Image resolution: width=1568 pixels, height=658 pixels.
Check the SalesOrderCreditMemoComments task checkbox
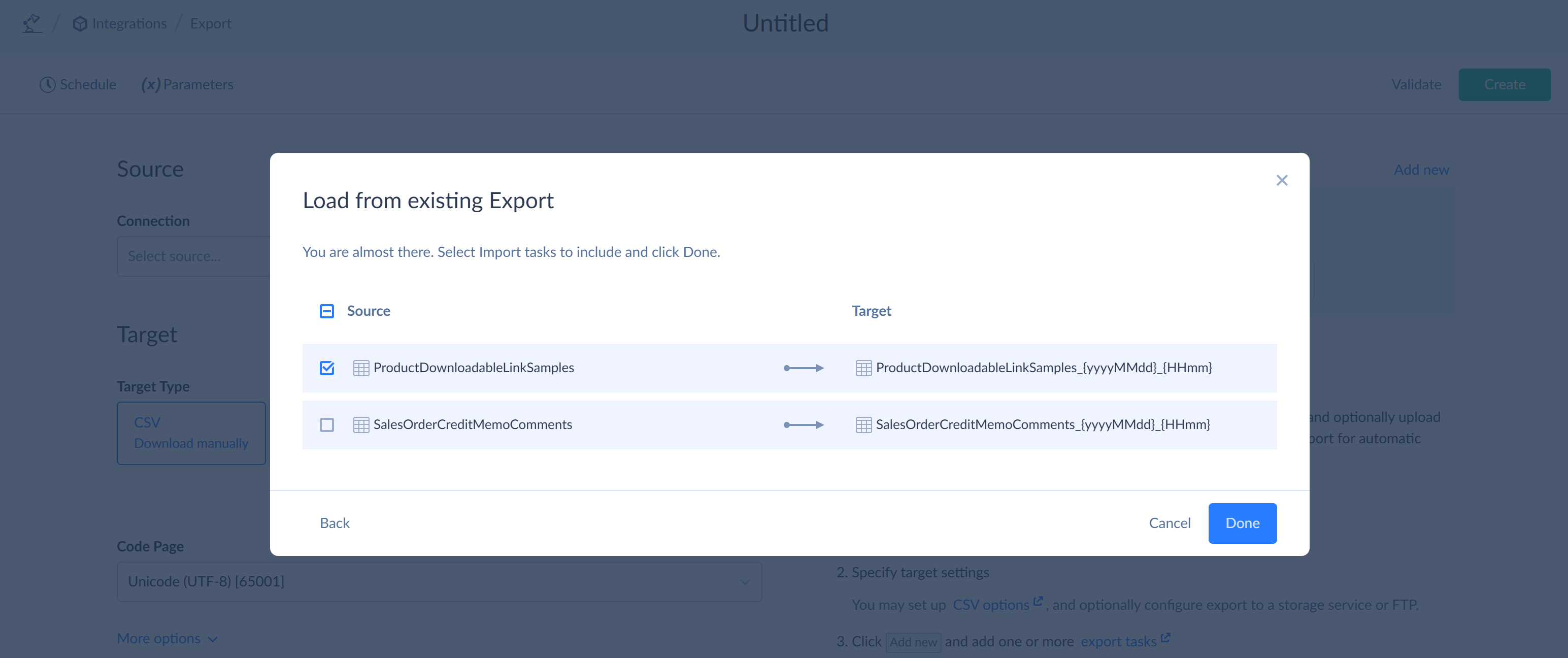coord(327,424)
